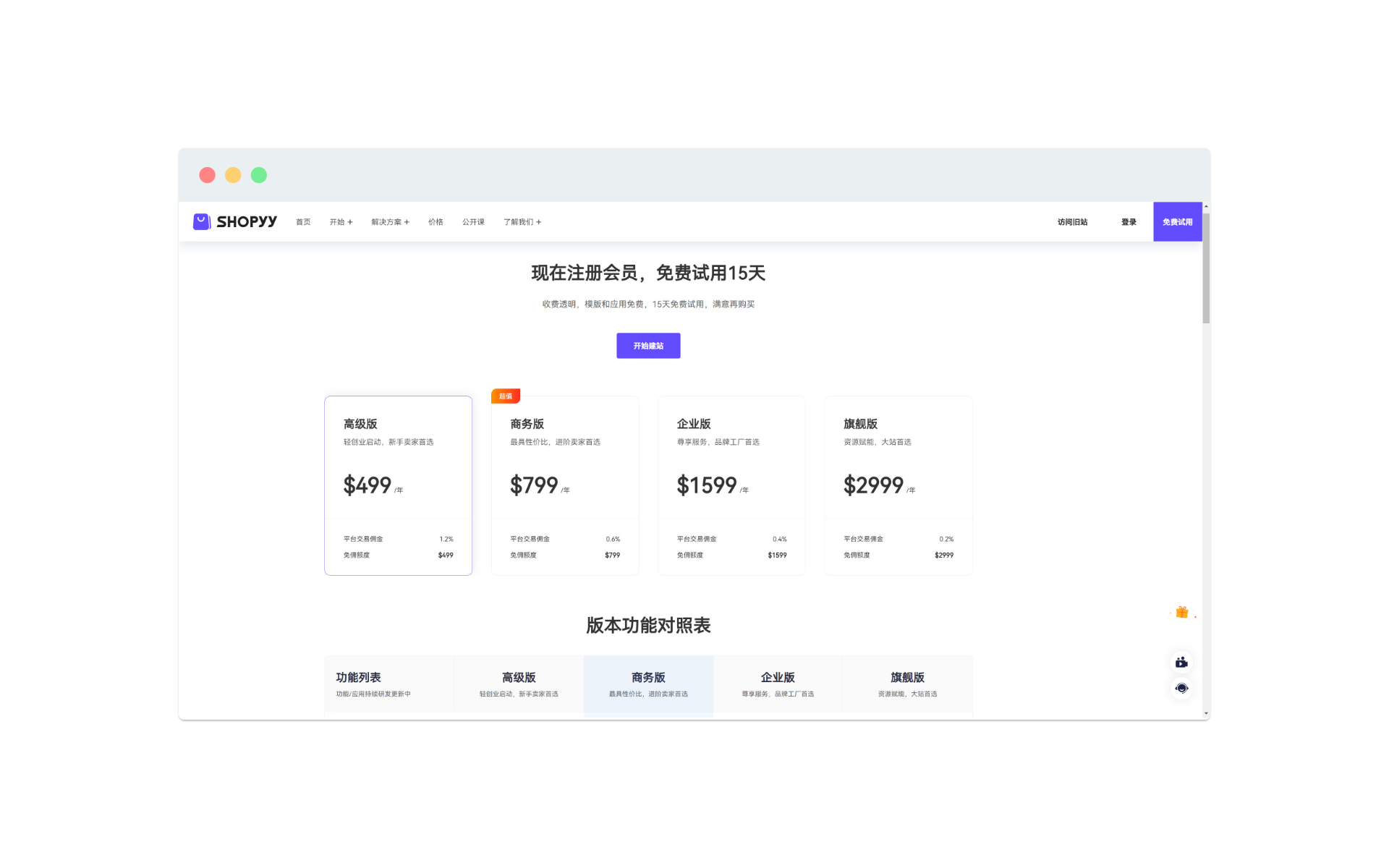Click the orange 超值 badge
The height and width of the screenshot is (868, 1389).
(x=506, y=396)
